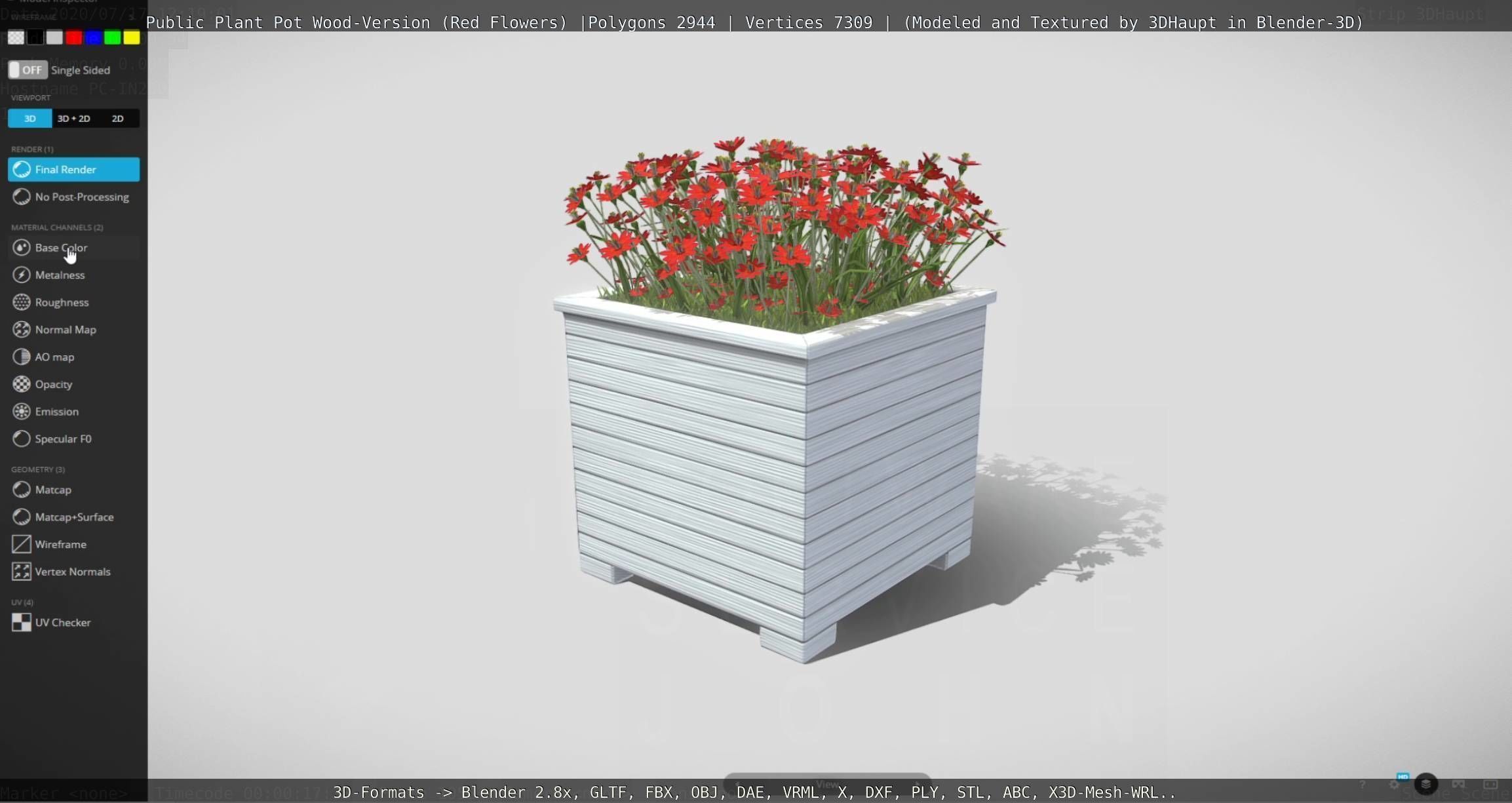
Task: Pick the transparent checkered wireframe swatch
Action: pyautogui.click(x=16, y=38)
